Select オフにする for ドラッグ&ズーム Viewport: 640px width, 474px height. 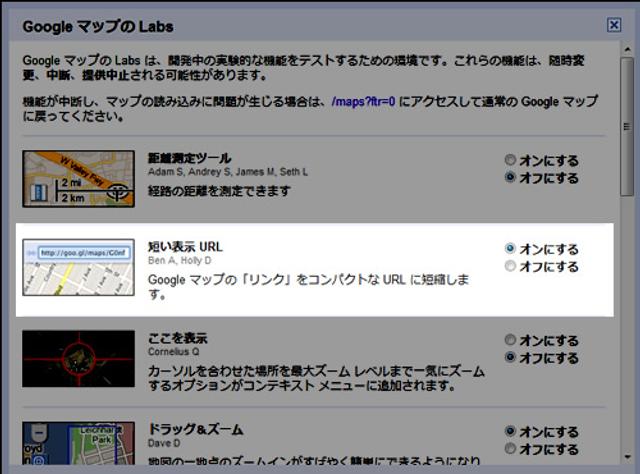510,448
